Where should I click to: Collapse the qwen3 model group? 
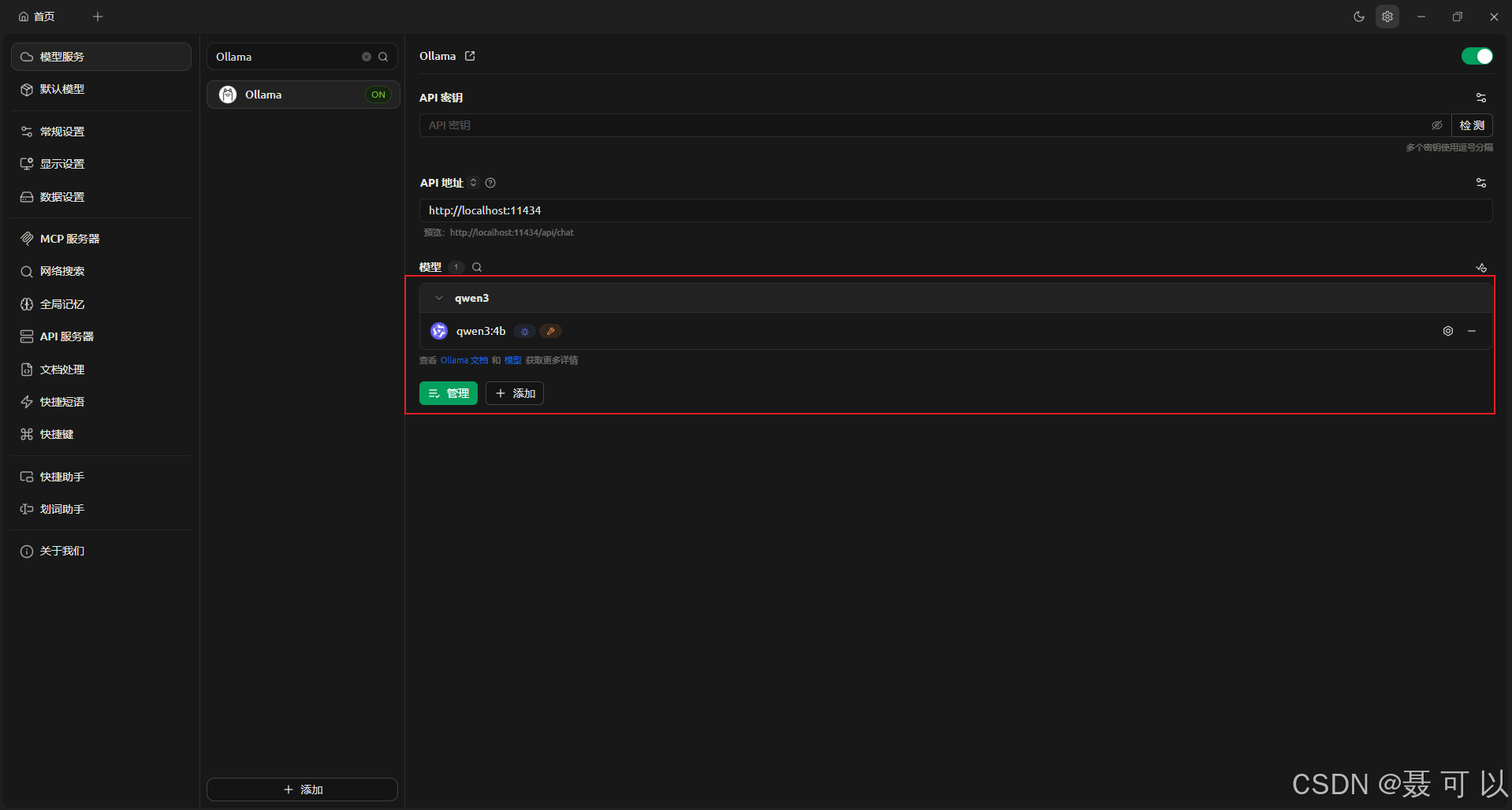click(439, 298)
